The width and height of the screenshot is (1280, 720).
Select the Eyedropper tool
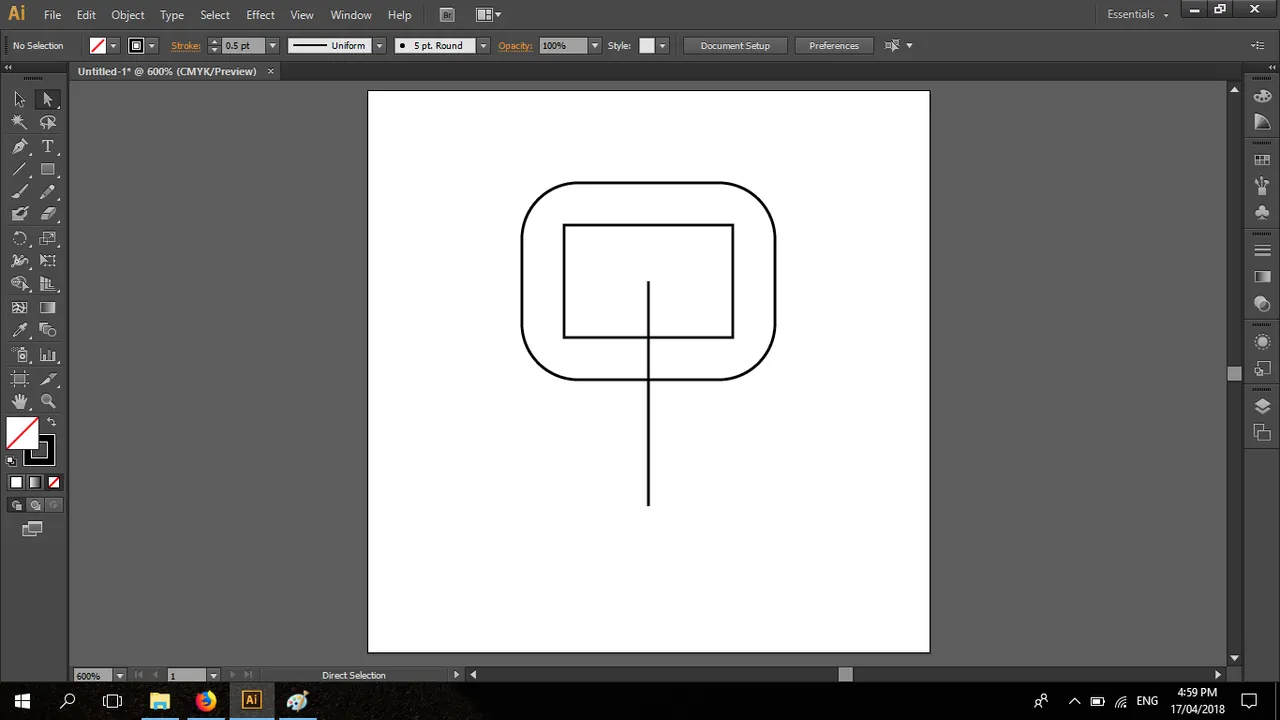tap(19, 331)
